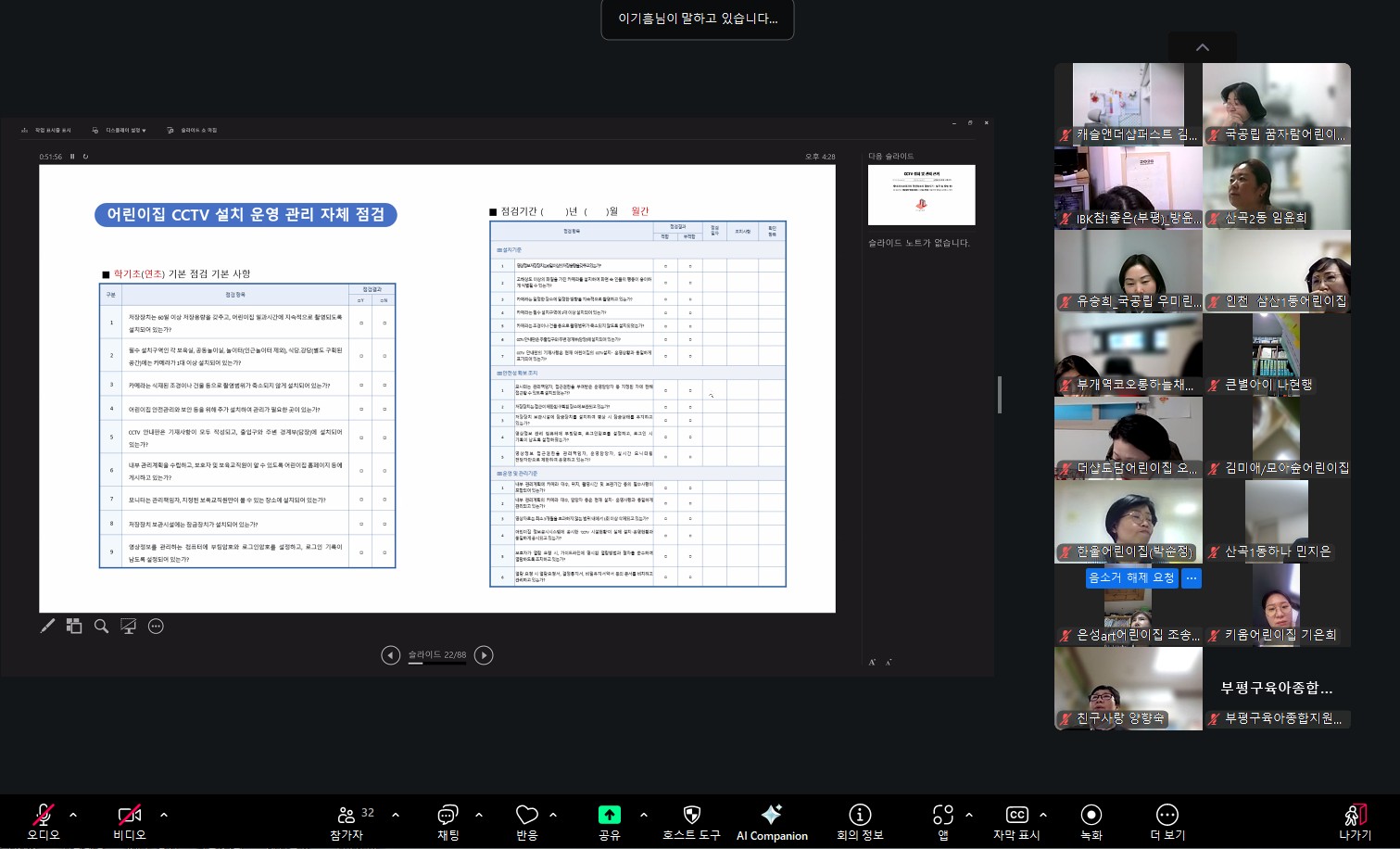Turn on camera with 비디오 button
This screenshot has width=1400, height=849.
[129, 821]
